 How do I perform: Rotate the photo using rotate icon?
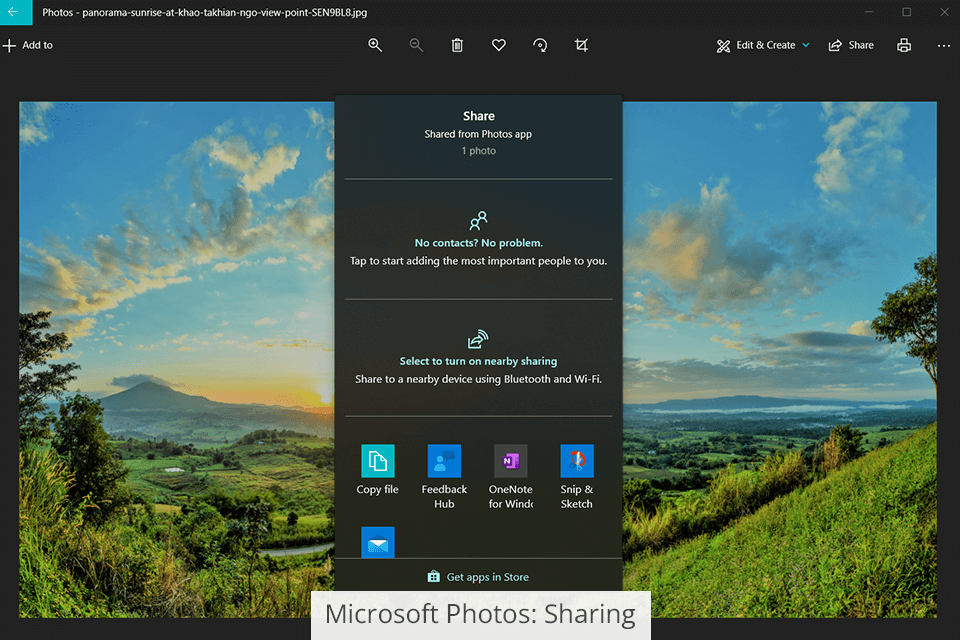pyautogui.click(x=540, y=45)
